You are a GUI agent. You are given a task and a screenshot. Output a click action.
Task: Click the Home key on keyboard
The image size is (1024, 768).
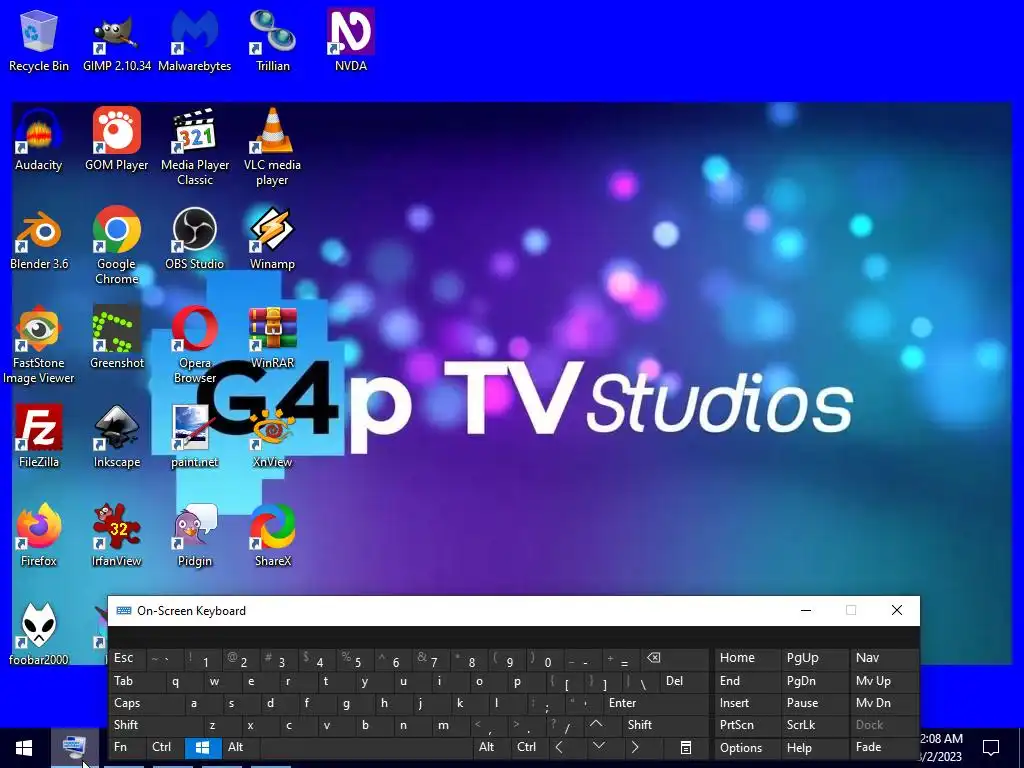pyautogui.click(x=746, y=659)
